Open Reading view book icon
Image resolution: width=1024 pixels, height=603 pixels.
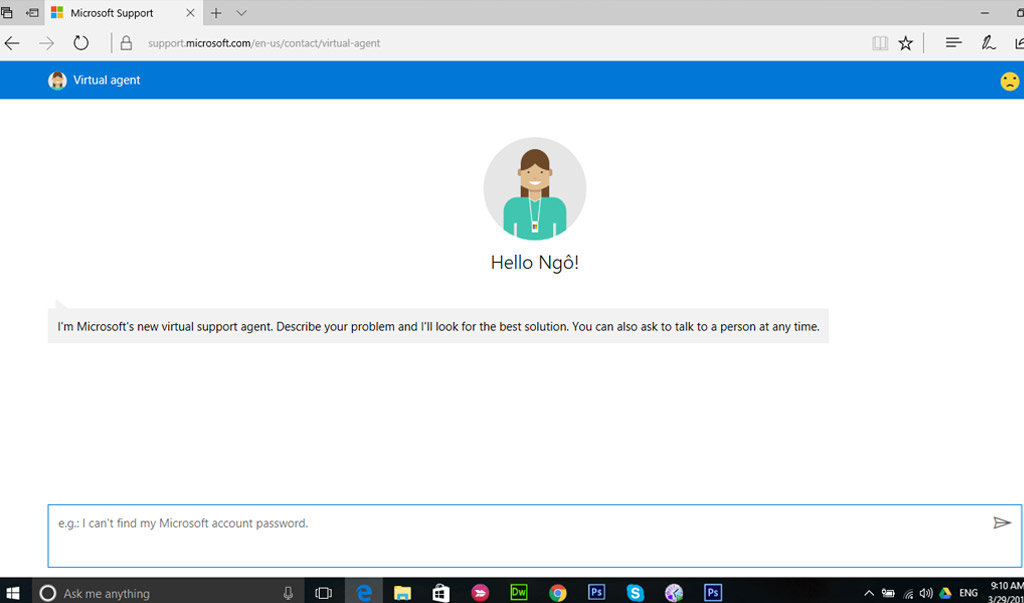tap(880, 43)
